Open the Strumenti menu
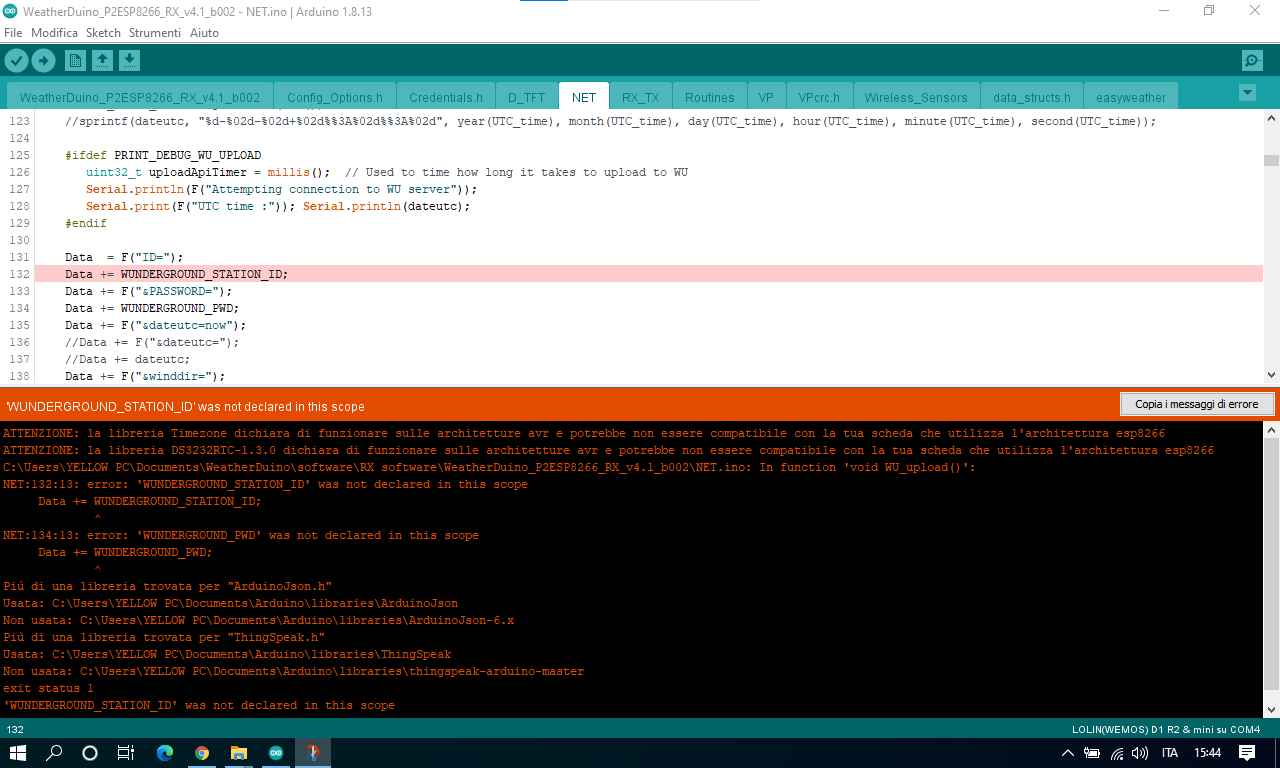Viewport: 1280px width, 768px height. [155, 33]
